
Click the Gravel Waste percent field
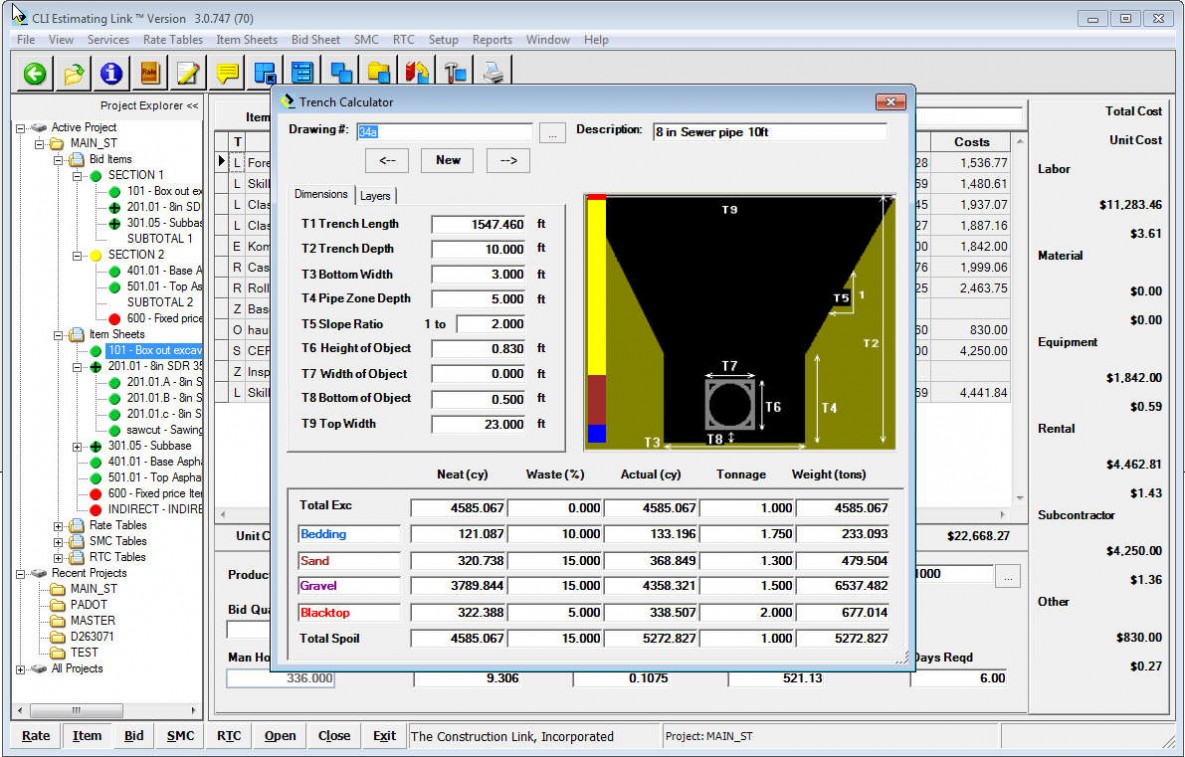tap(555, 586)
